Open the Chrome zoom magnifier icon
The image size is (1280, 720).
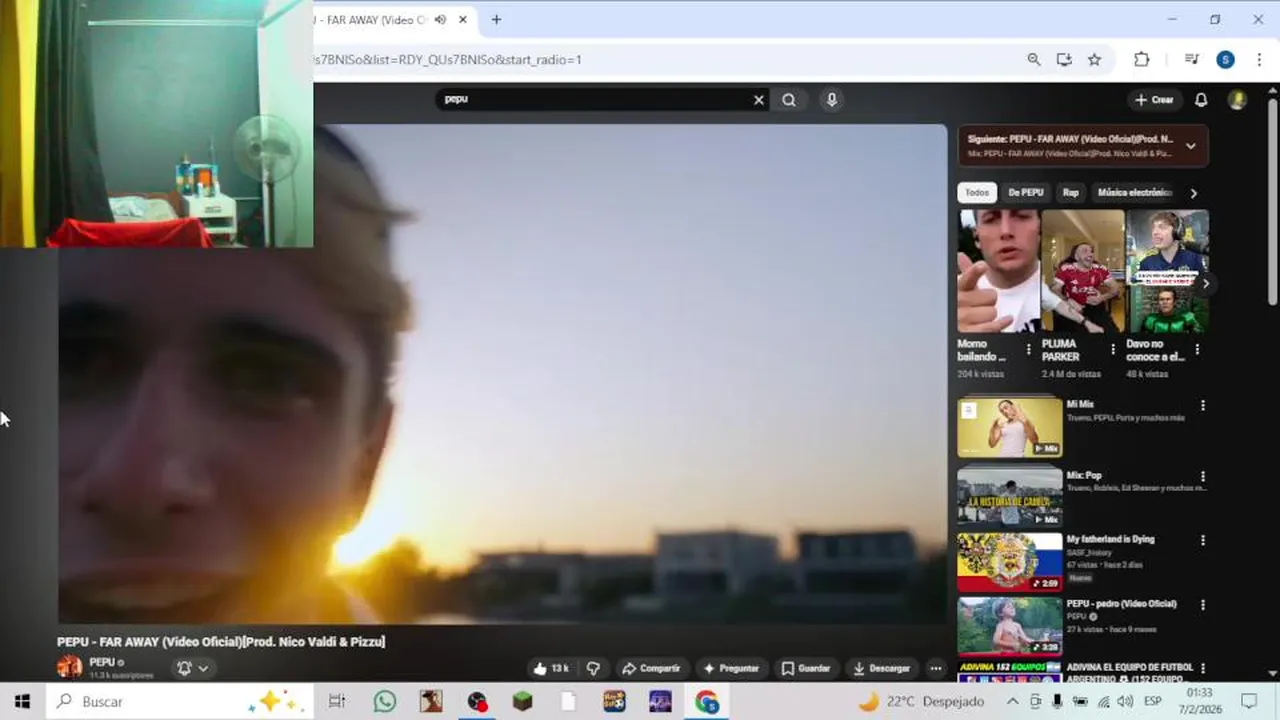[x=1034, y=60]
